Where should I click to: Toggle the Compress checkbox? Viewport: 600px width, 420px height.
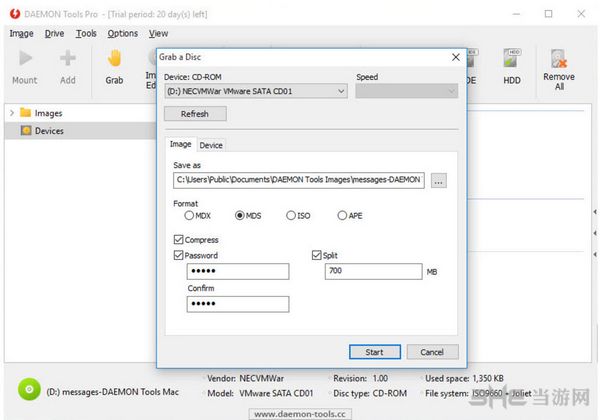pyautogui.click(x=178, y=240)
